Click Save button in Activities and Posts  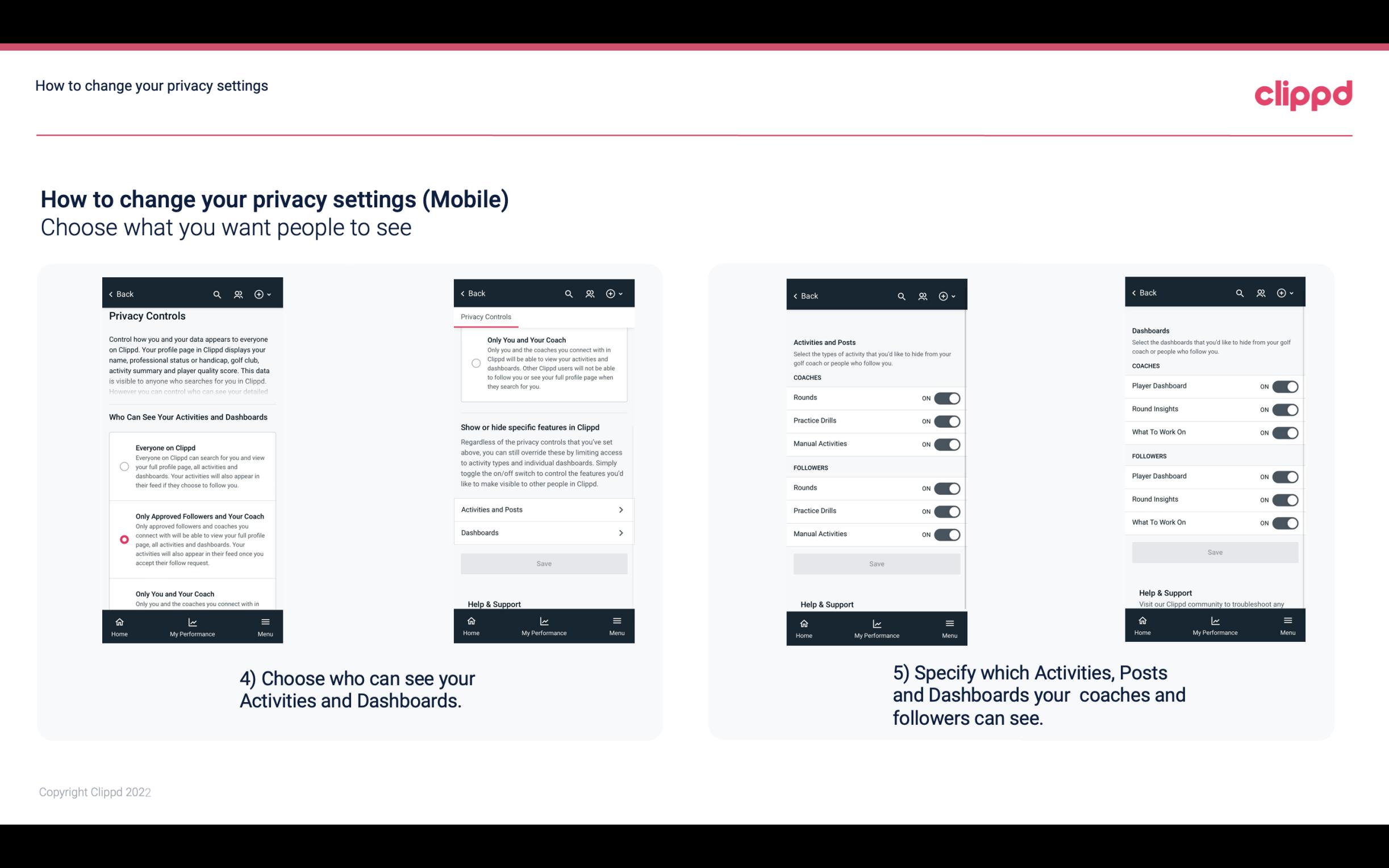[876, 563]
